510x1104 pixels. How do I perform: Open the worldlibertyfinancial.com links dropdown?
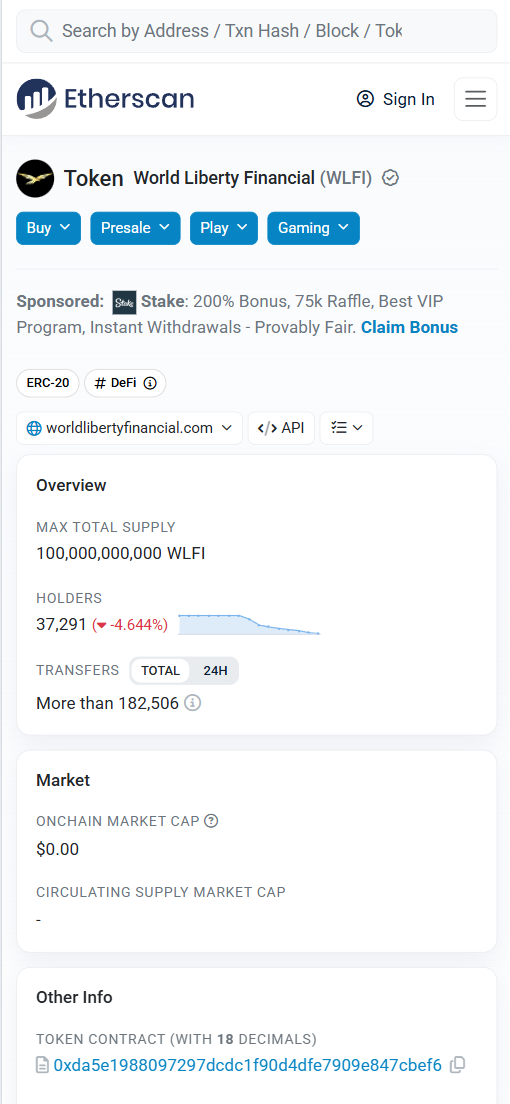(130, 428)
